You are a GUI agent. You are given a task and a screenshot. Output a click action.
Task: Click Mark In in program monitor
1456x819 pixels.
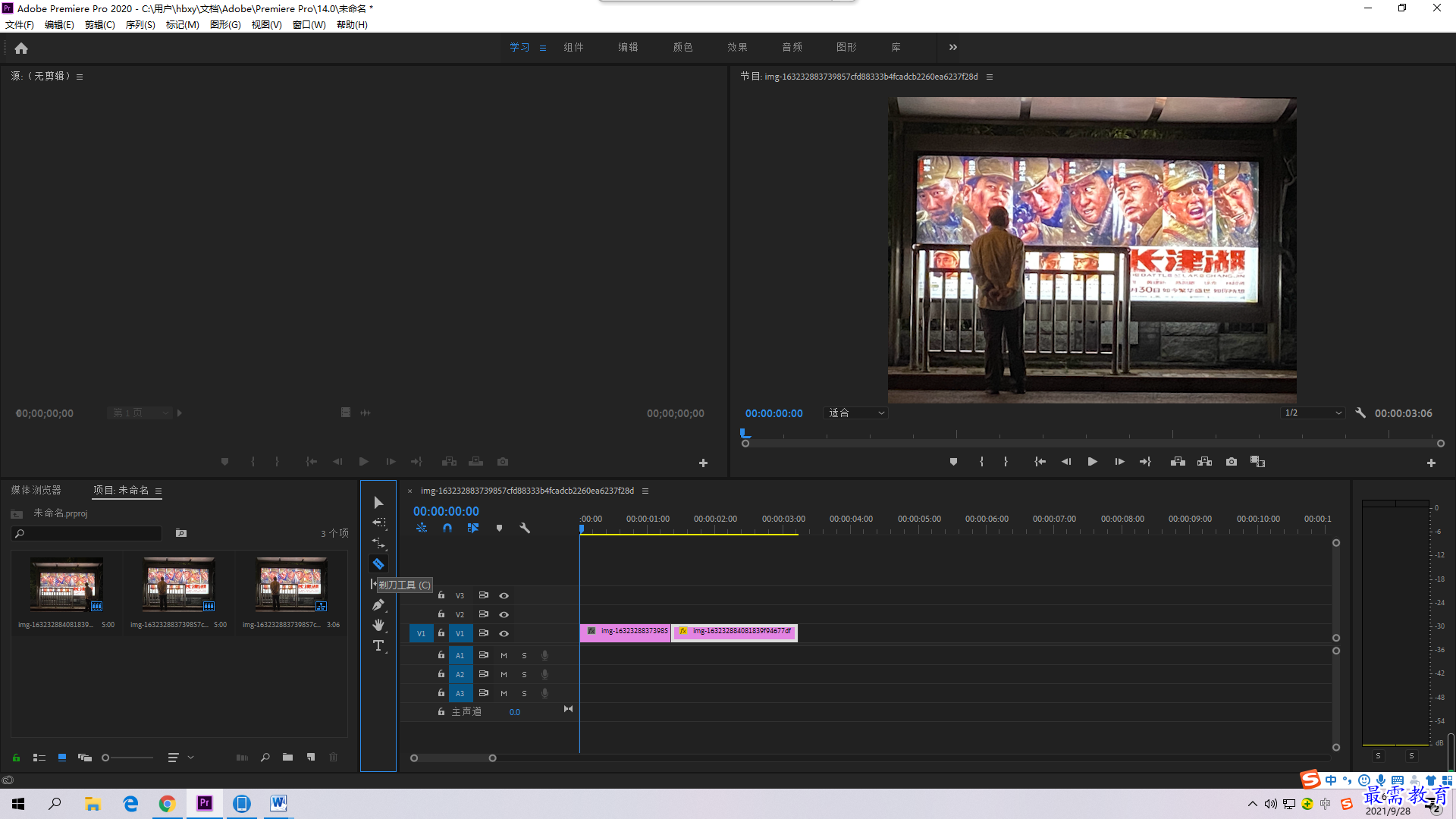pos(981,462)
